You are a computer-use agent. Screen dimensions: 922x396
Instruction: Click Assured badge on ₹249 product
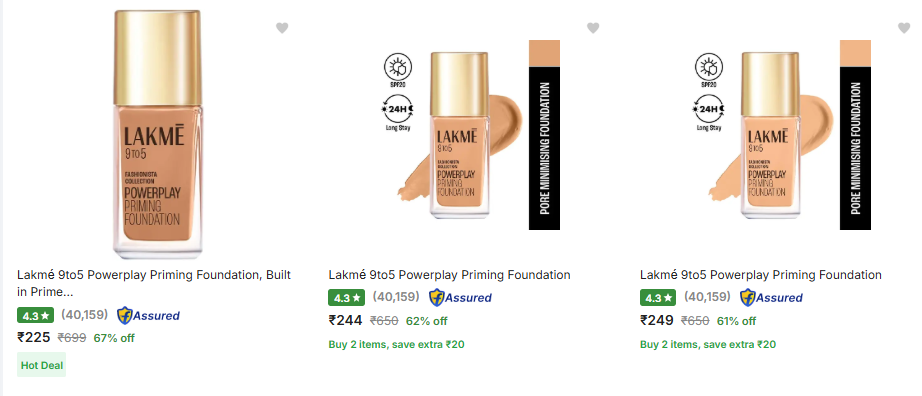(x=771, y=298)
